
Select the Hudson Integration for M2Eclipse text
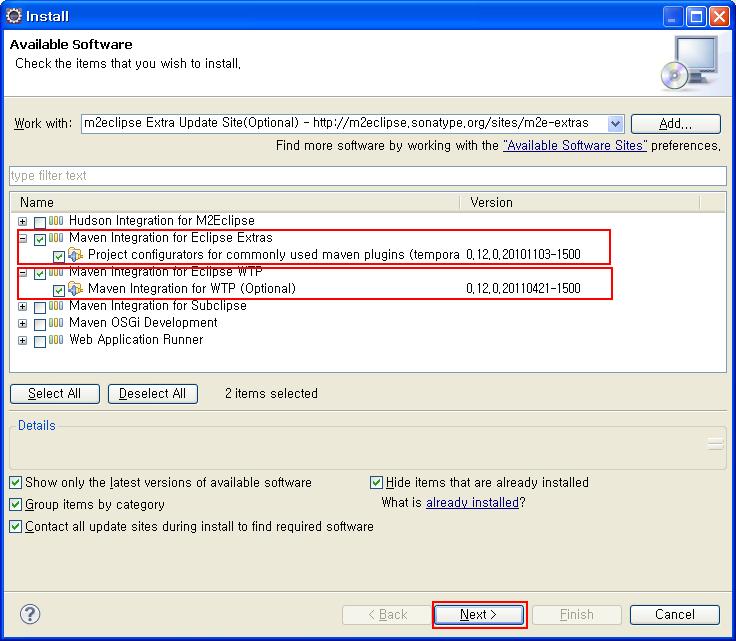162,221
